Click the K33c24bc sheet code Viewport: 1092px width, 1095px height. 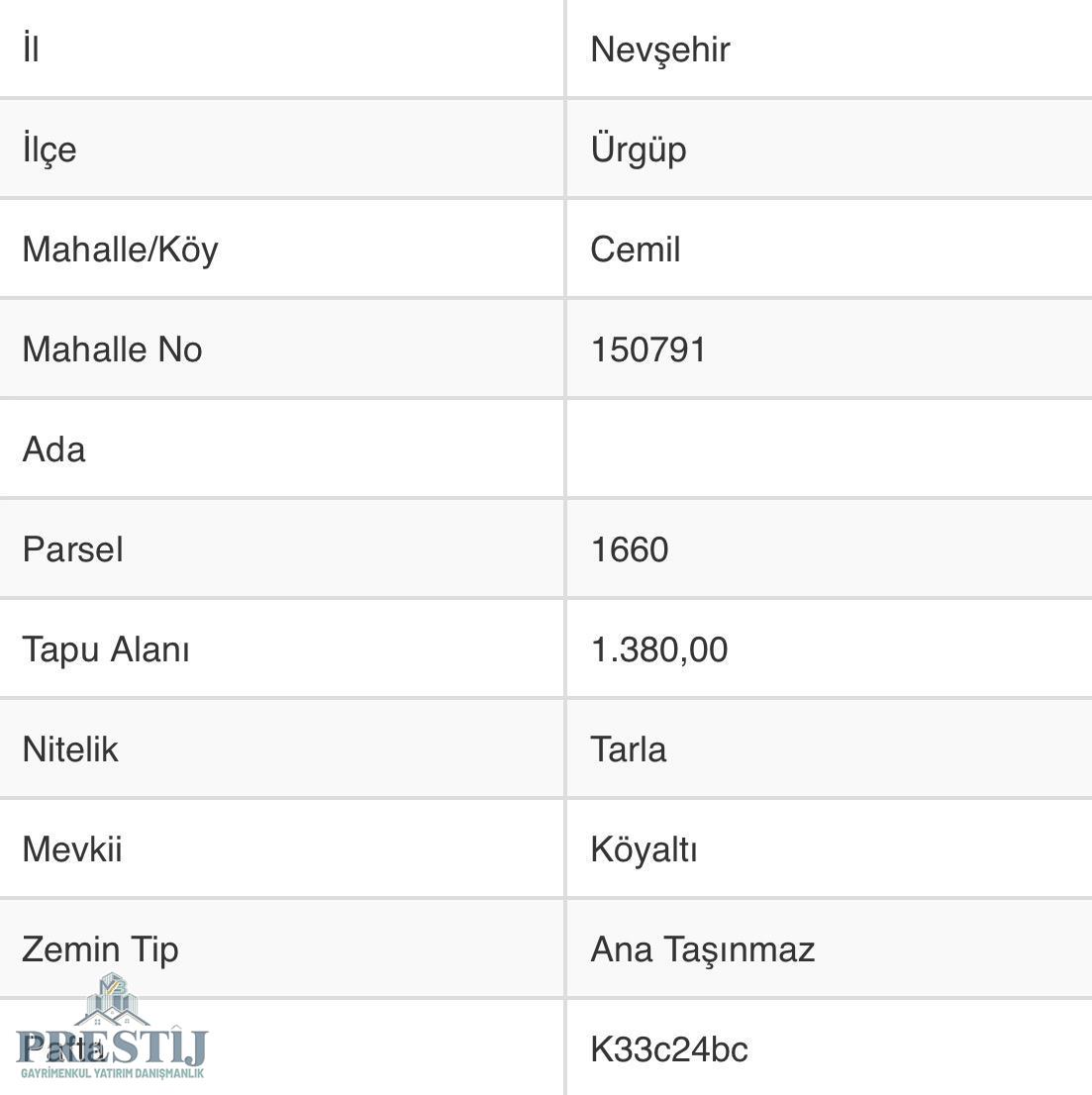pyautogui.click(x=669, y=1049)
